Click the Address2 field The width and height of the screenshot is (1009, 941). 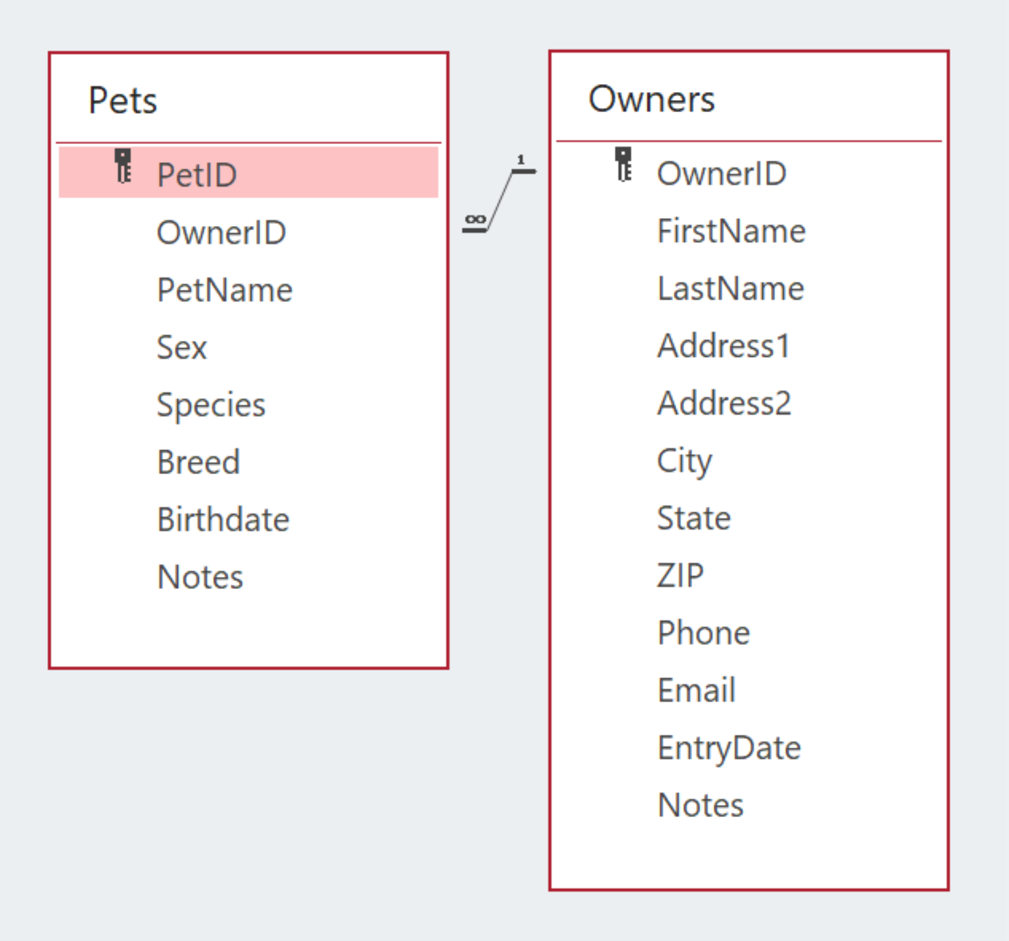748,403
